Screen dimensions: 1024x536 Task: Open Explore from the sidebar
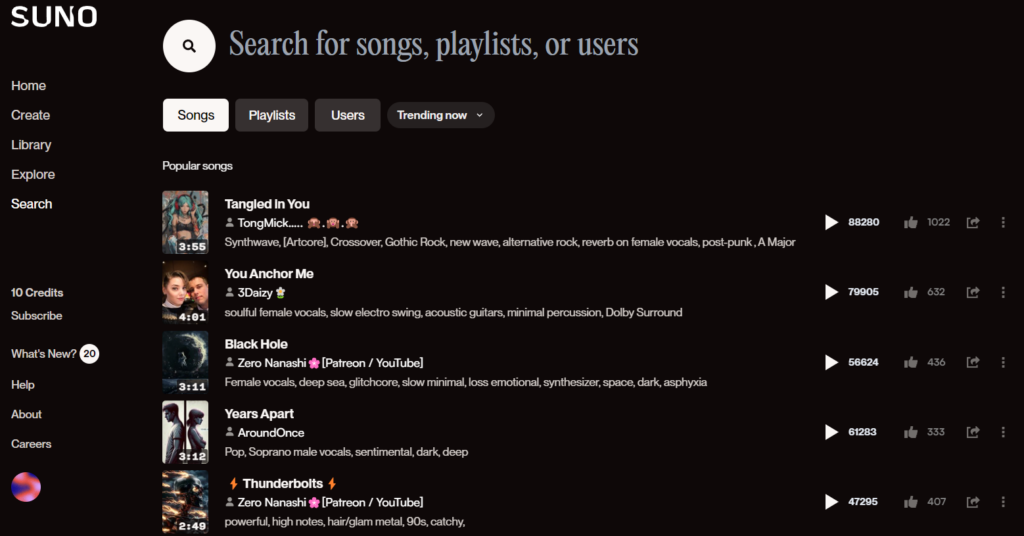(x=33, y=174)
